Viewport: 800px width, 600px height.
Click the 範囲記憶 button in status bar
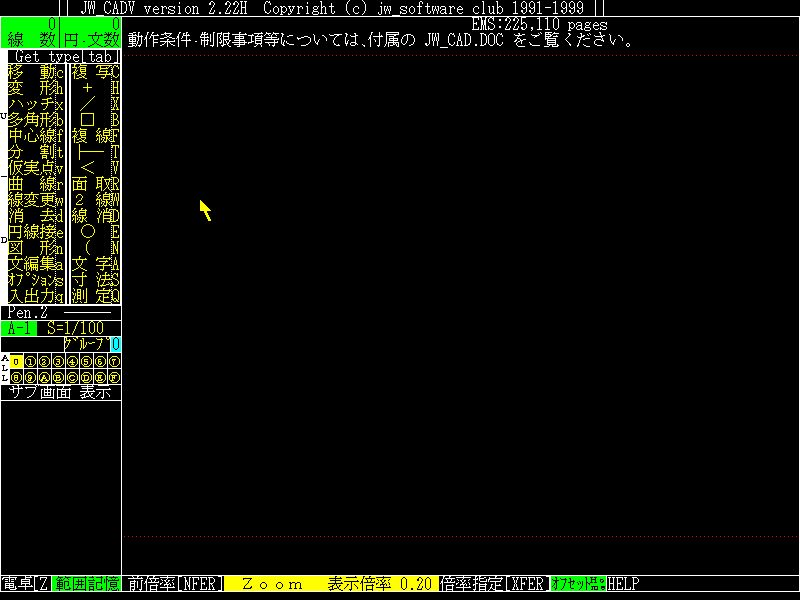coord(86,583)
